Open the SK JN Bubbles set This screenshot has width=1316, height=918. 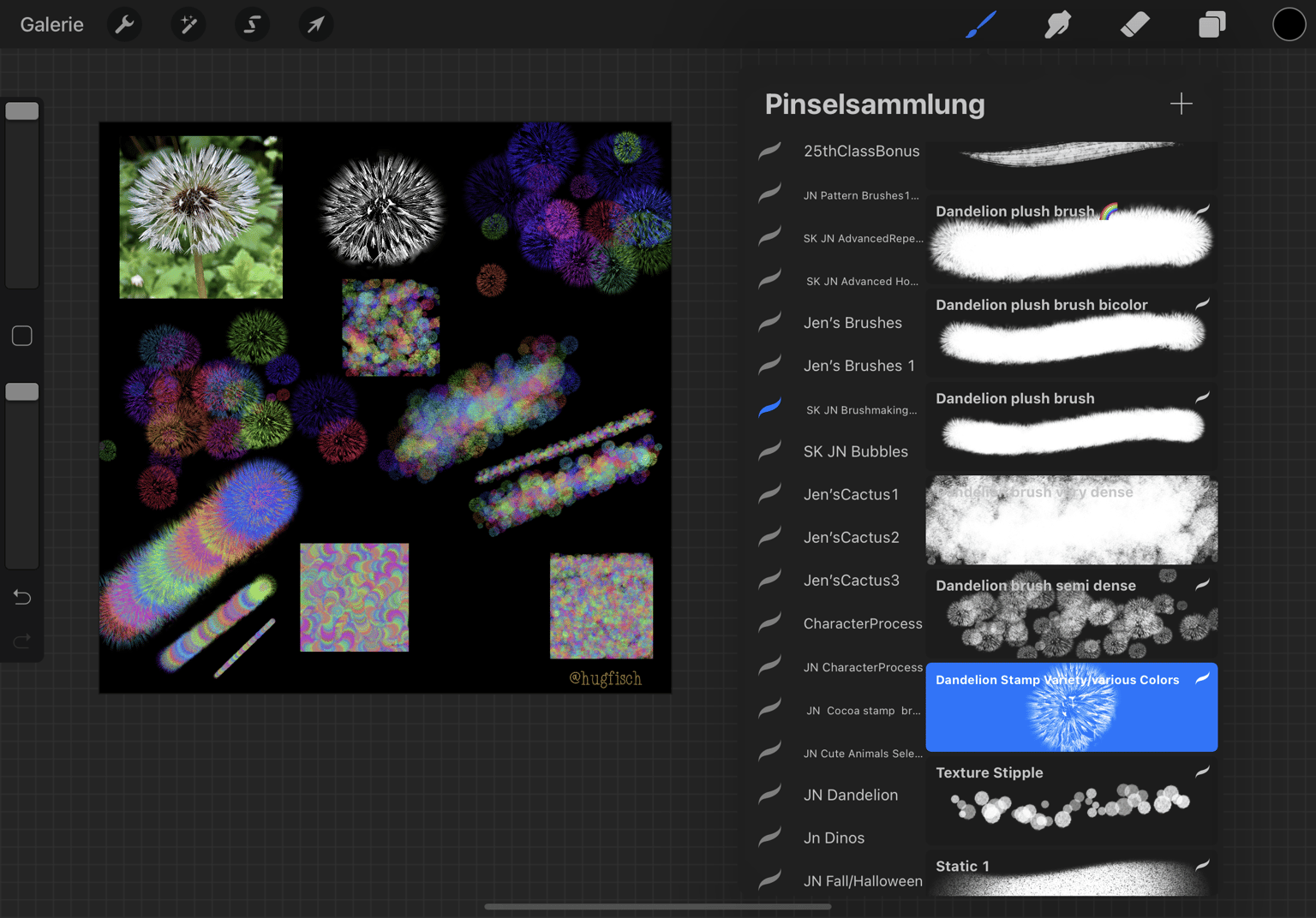(x=840, y=451)
